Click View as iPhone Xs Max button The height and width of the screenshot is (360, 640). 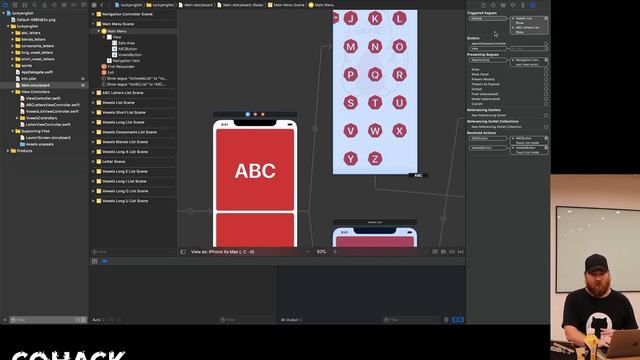222,252
